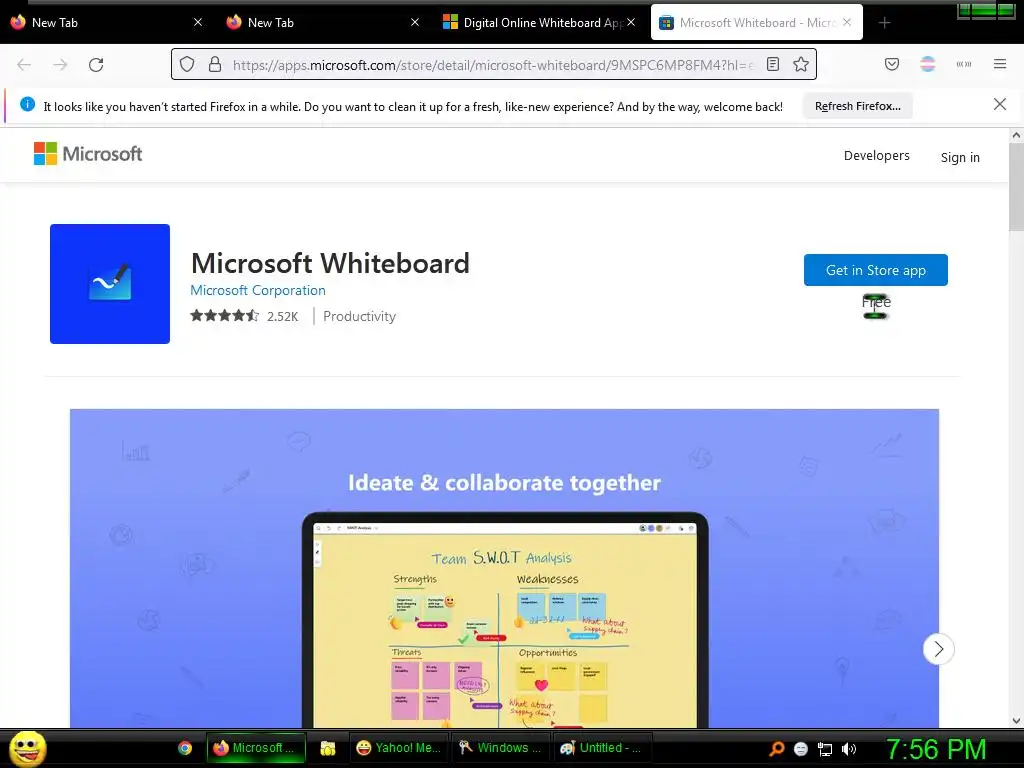Click the Firefox account avatar icon

click(x=927, y=64)
